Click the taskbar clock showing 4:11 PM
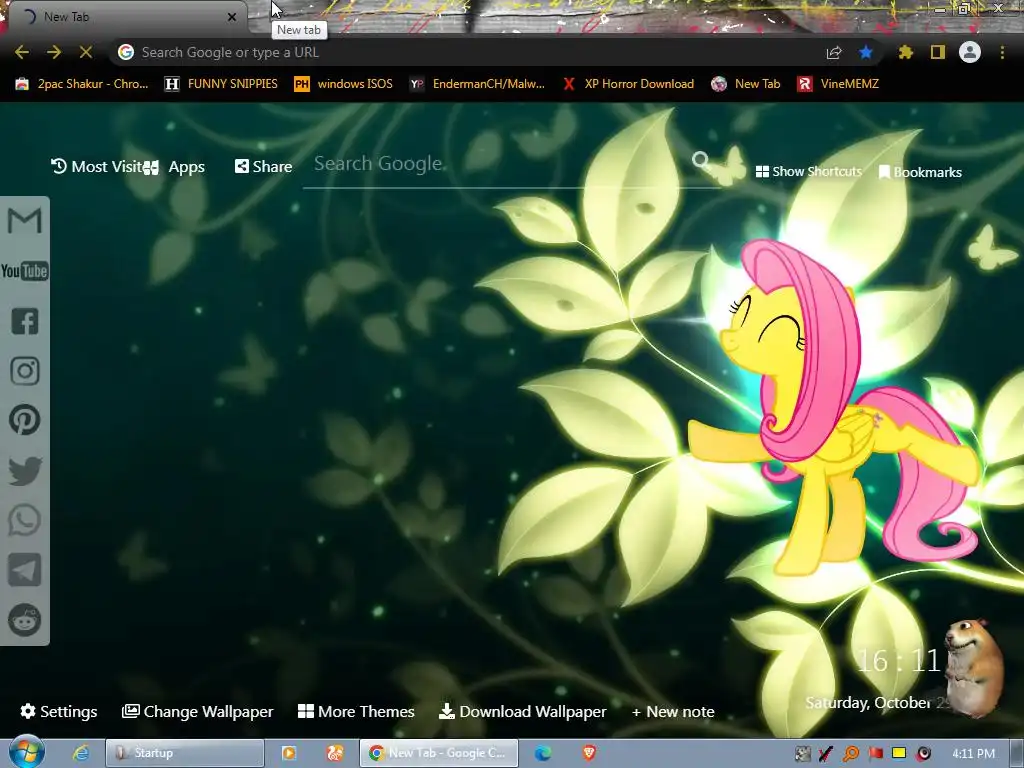 973,754
